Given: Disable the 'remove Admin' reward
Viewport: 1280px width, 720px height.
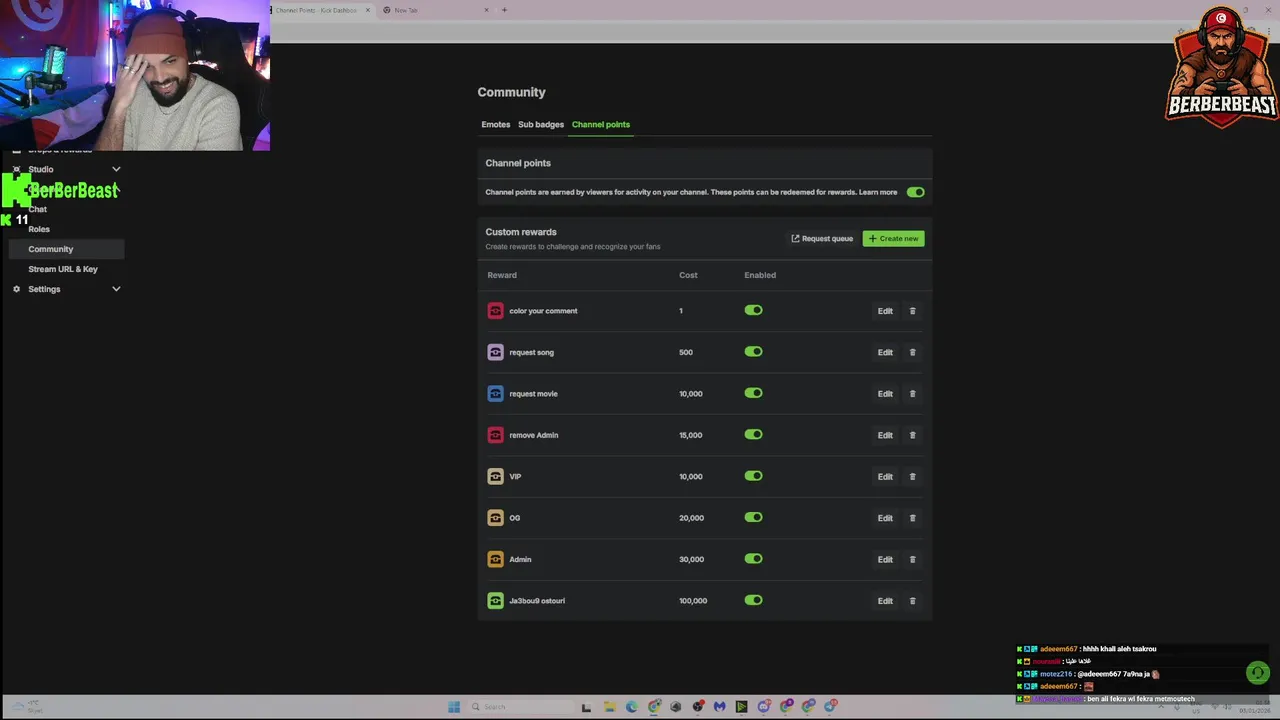Looking at the screenshot, I should tap(753, 435).
